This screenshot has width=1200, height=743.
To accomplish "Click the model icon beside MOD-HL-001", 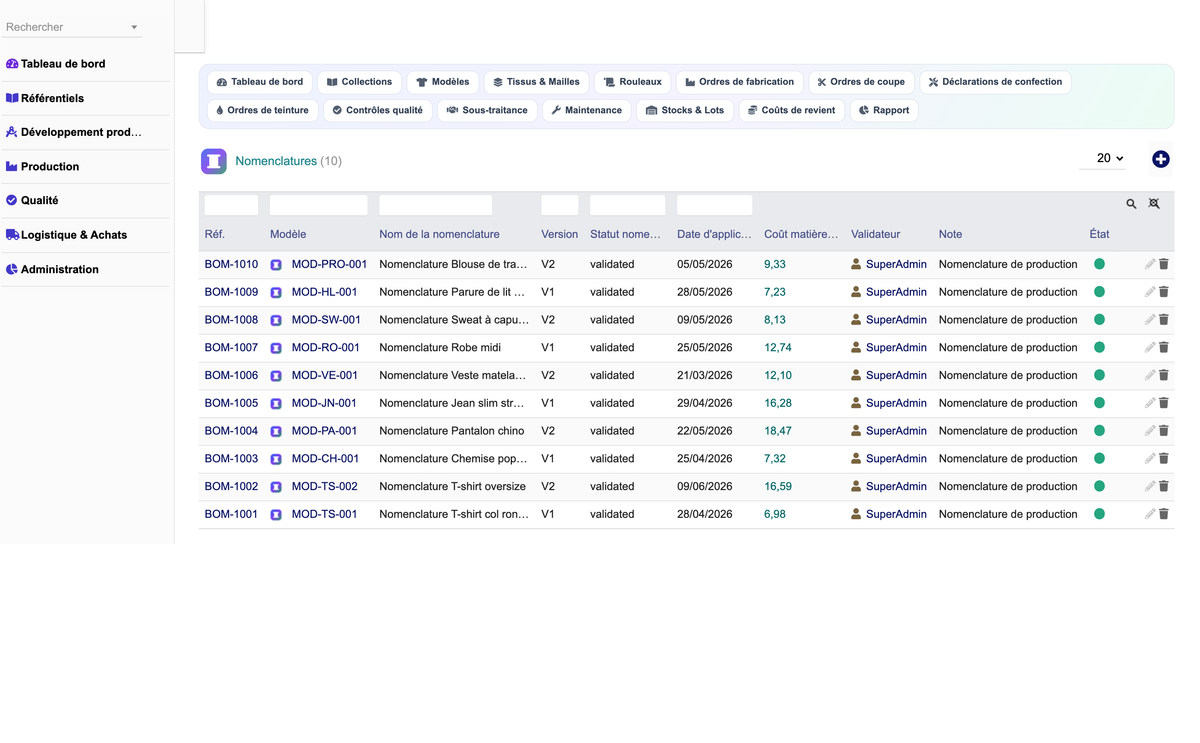I will coord(276,293).
